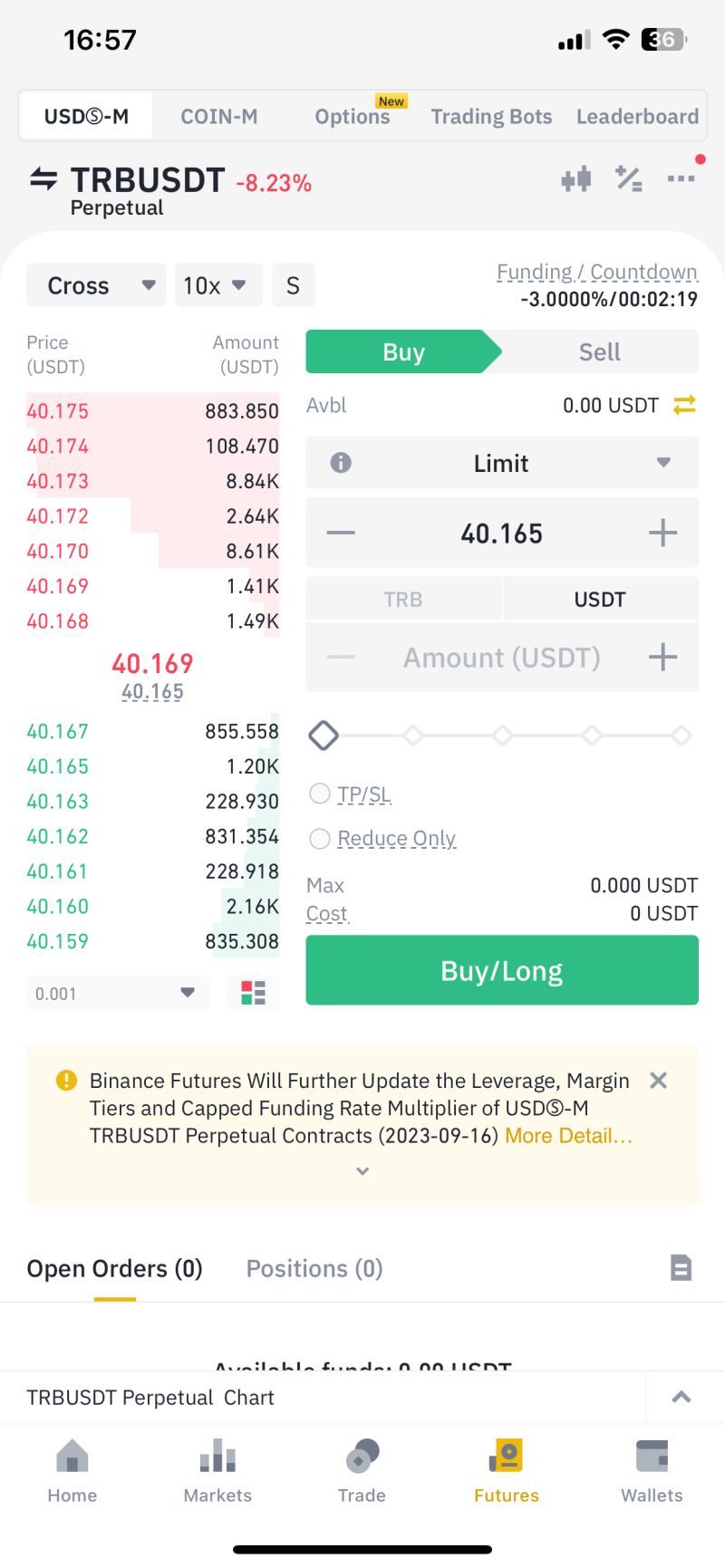The height and width of the screenshot is (1568, 725).
Task: Switch to the COIN-M tab
Action: [x=219, y=117]
